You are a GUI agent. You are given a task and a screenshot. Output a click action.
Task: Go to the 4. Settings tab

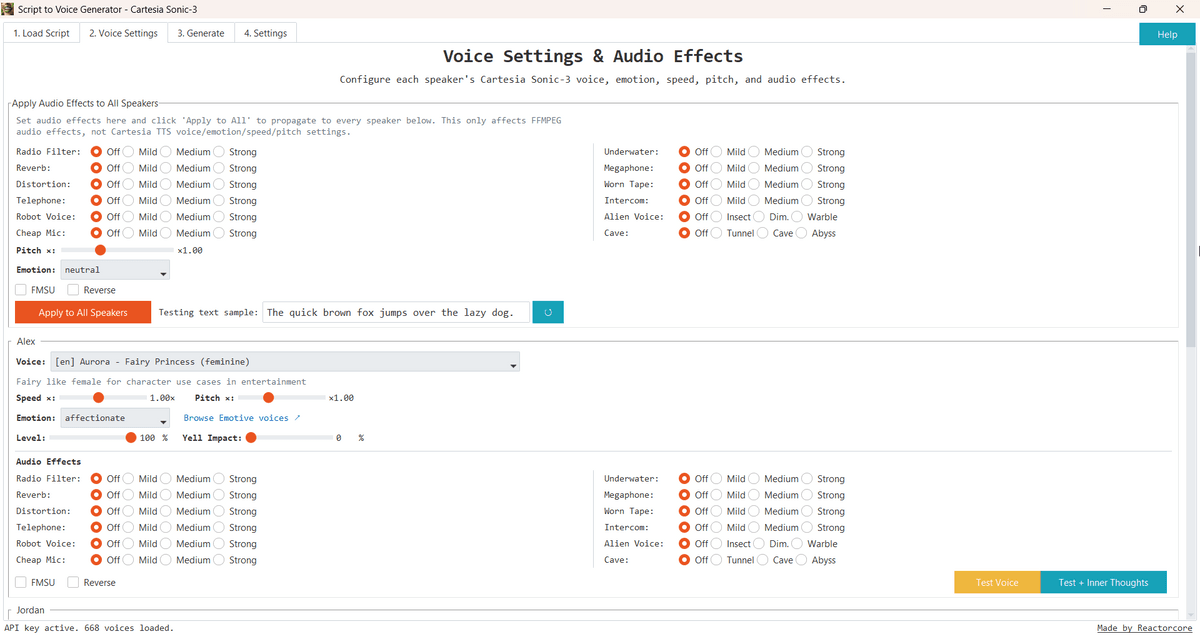pos(265,33)
